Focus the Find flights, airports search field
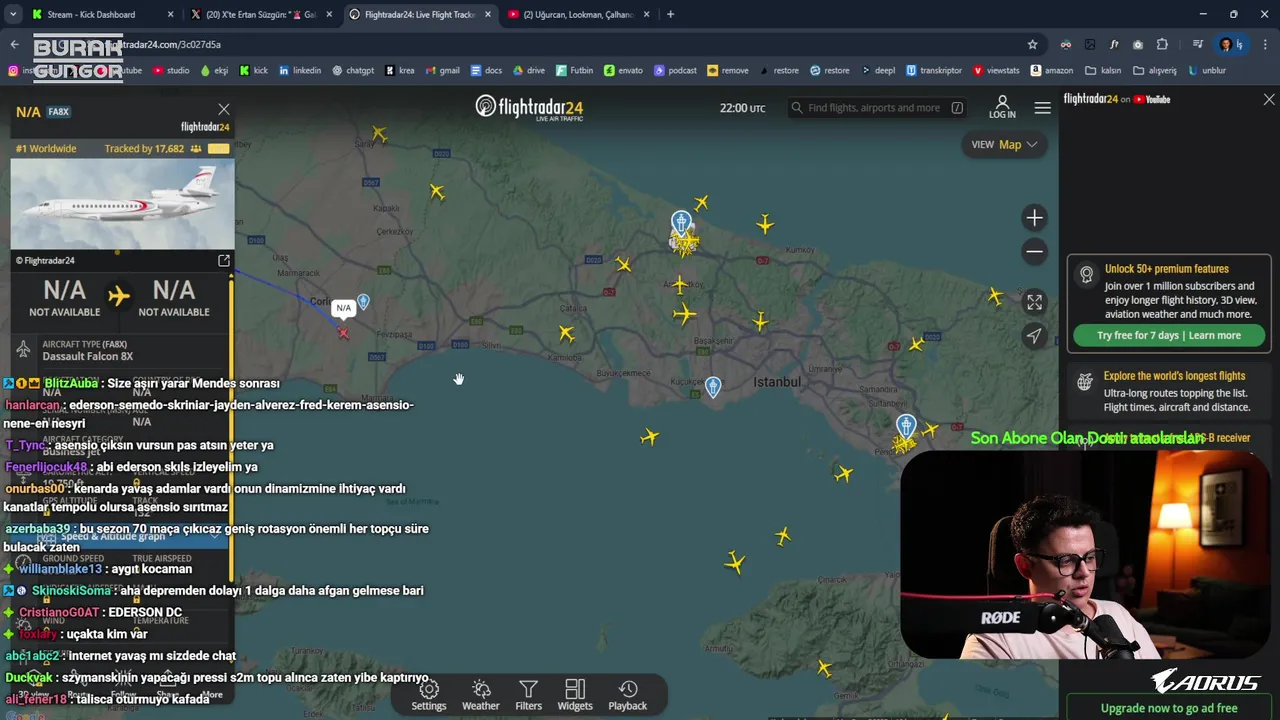This screenshot has width=1280, height=720. pos(876,108)
